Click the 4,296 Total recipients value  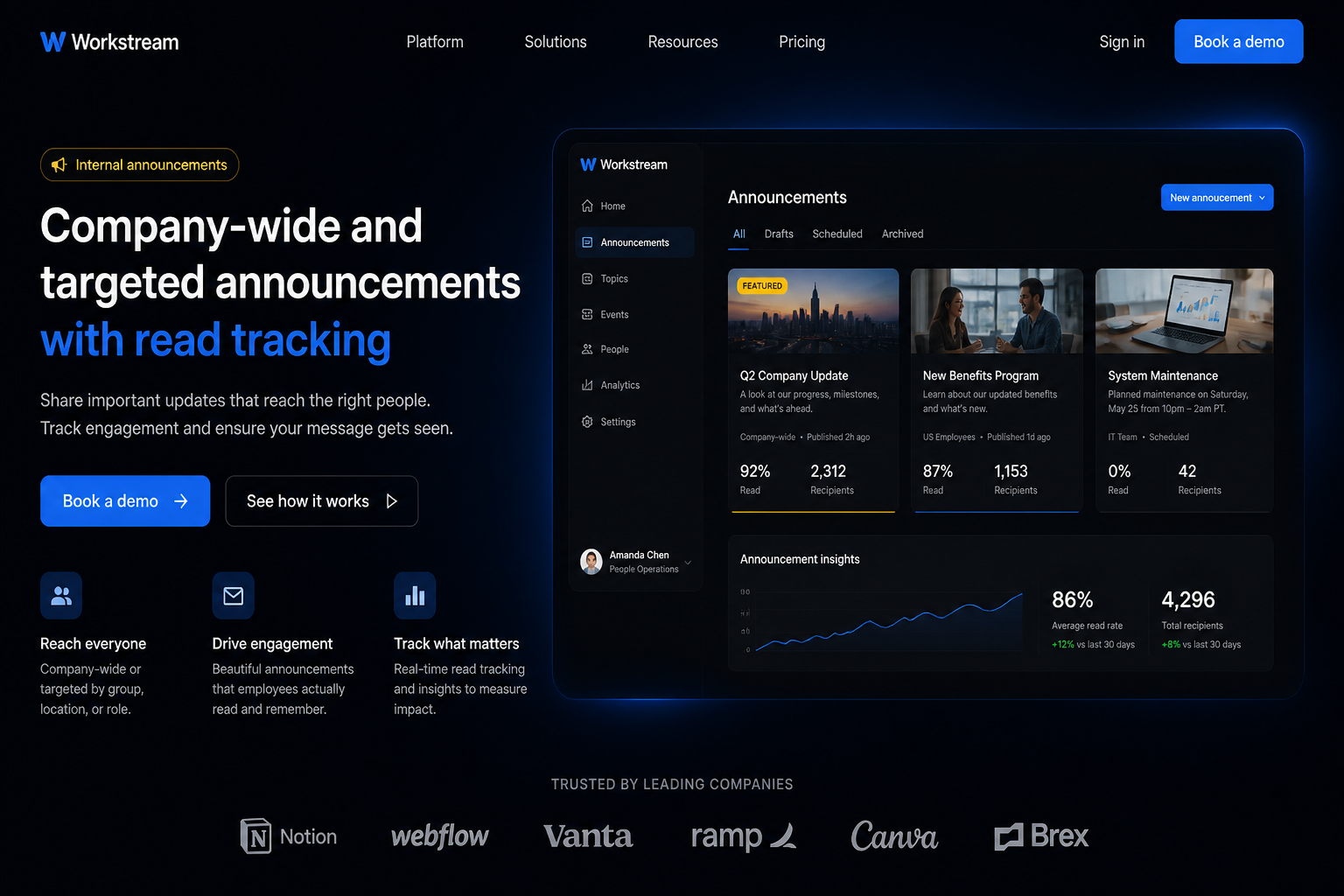pyautogui.click(x=1188, y=599)
